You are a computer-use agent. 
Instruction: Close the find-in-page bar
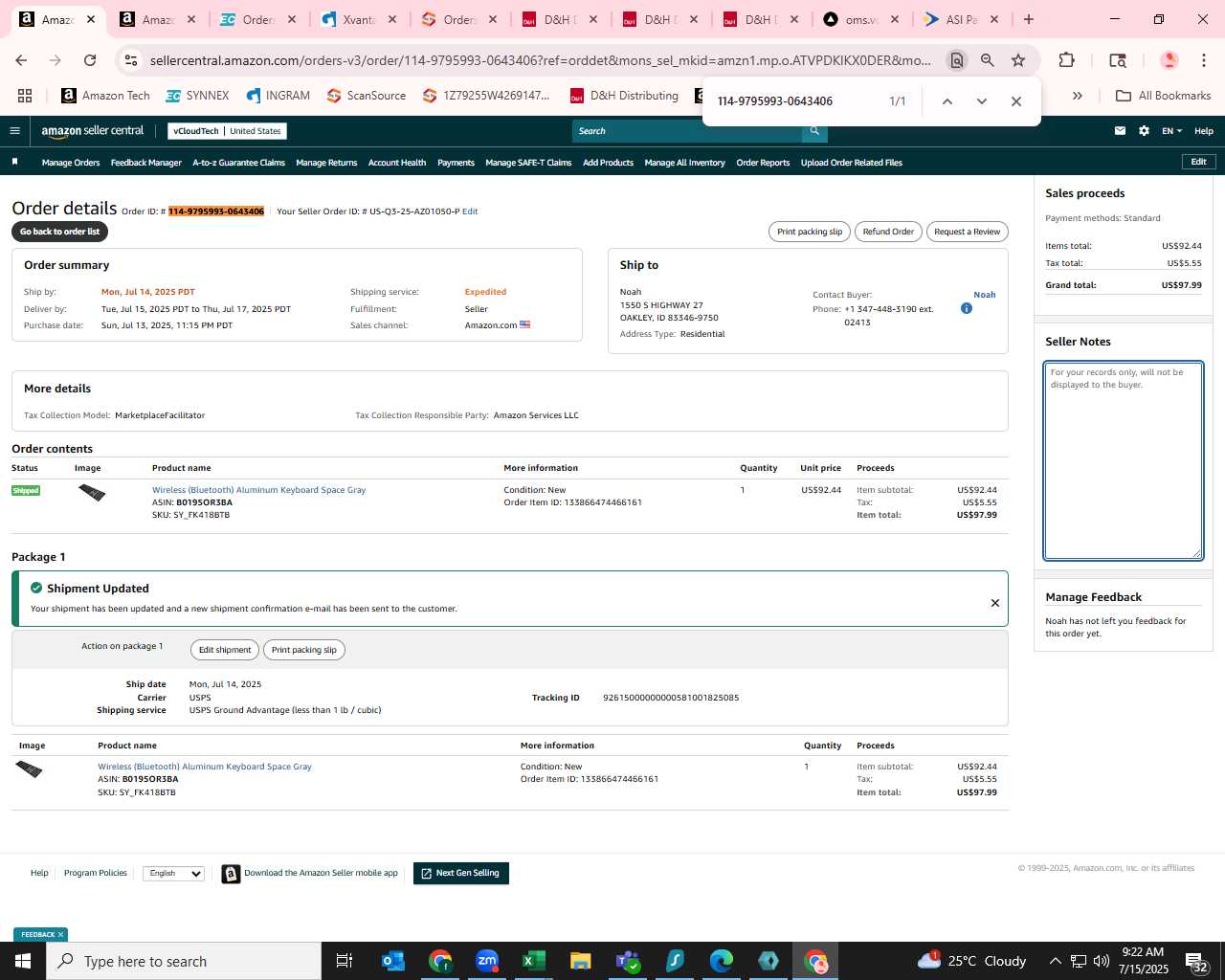(1016, 101)
